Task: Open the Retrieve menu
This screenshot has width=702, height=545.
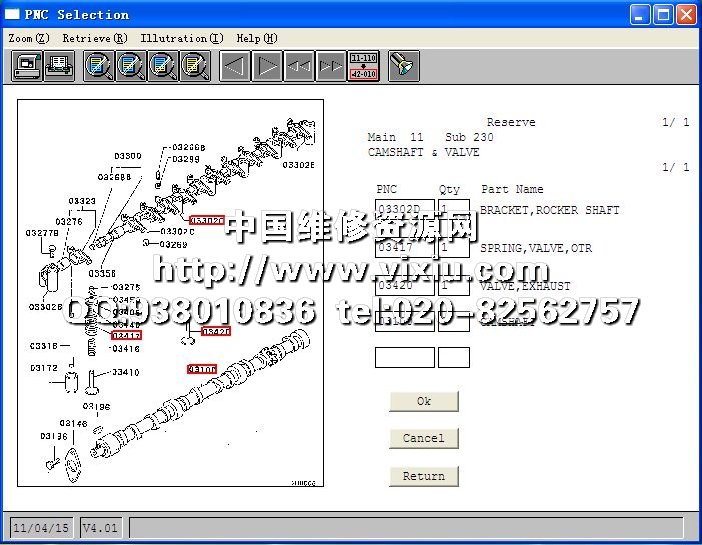Action: click(x=94, y=38)
